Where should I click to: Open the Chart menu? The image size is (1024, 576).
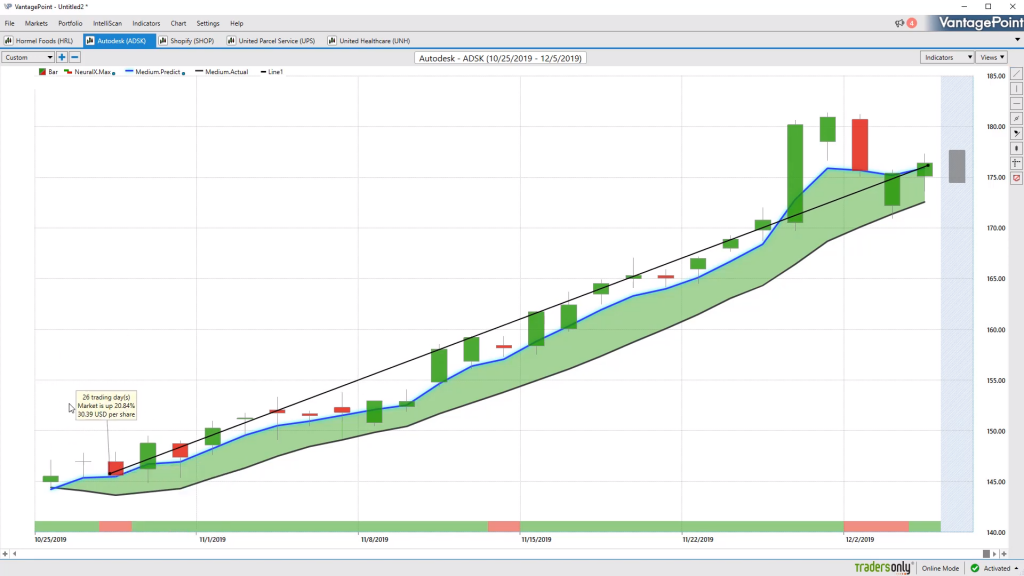178,23
